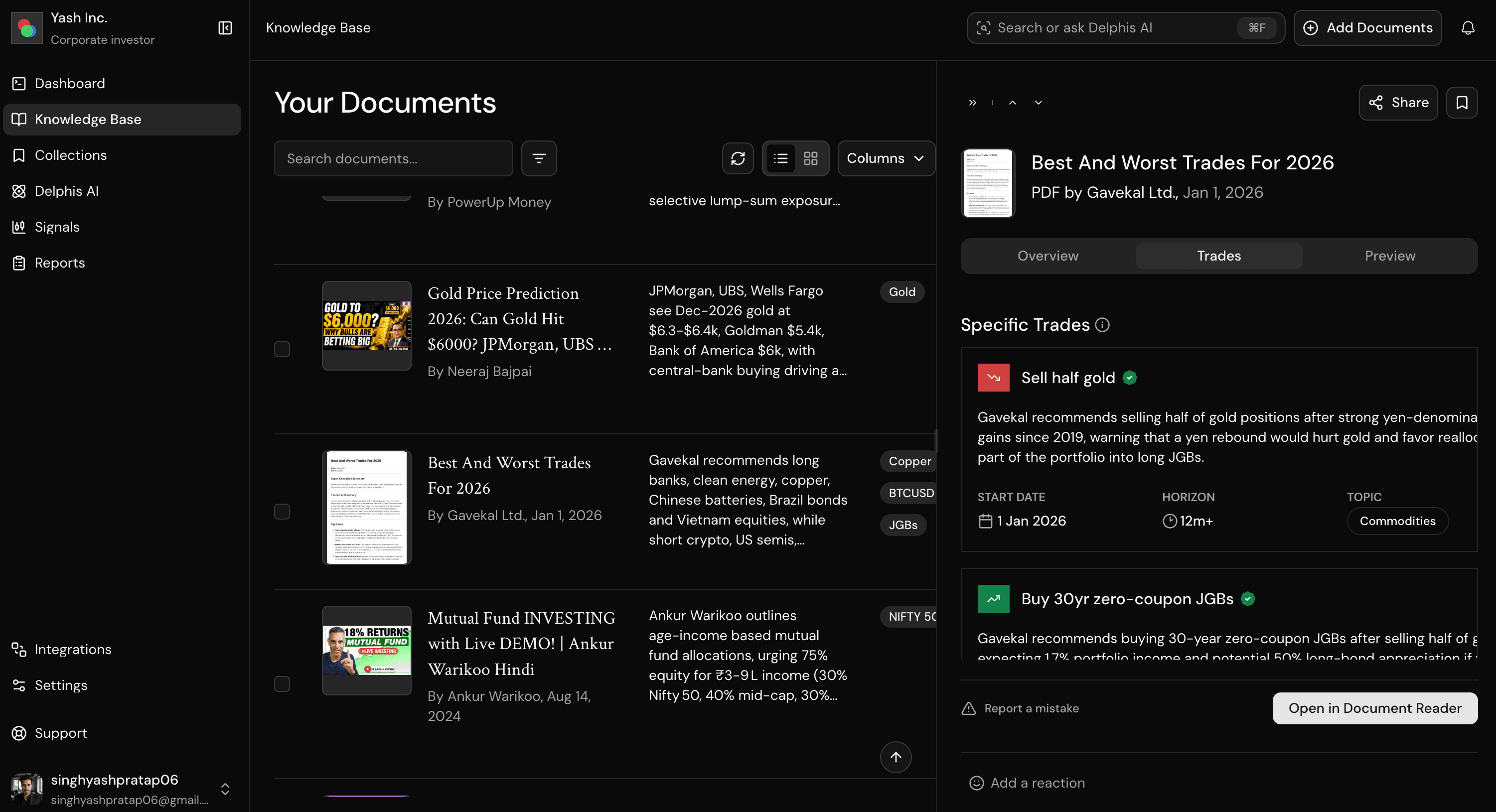Image resolution: width=1496 pixels, height=812 pixels.
Task: Open the Dashboard page
Action: (x=122, y=84)
